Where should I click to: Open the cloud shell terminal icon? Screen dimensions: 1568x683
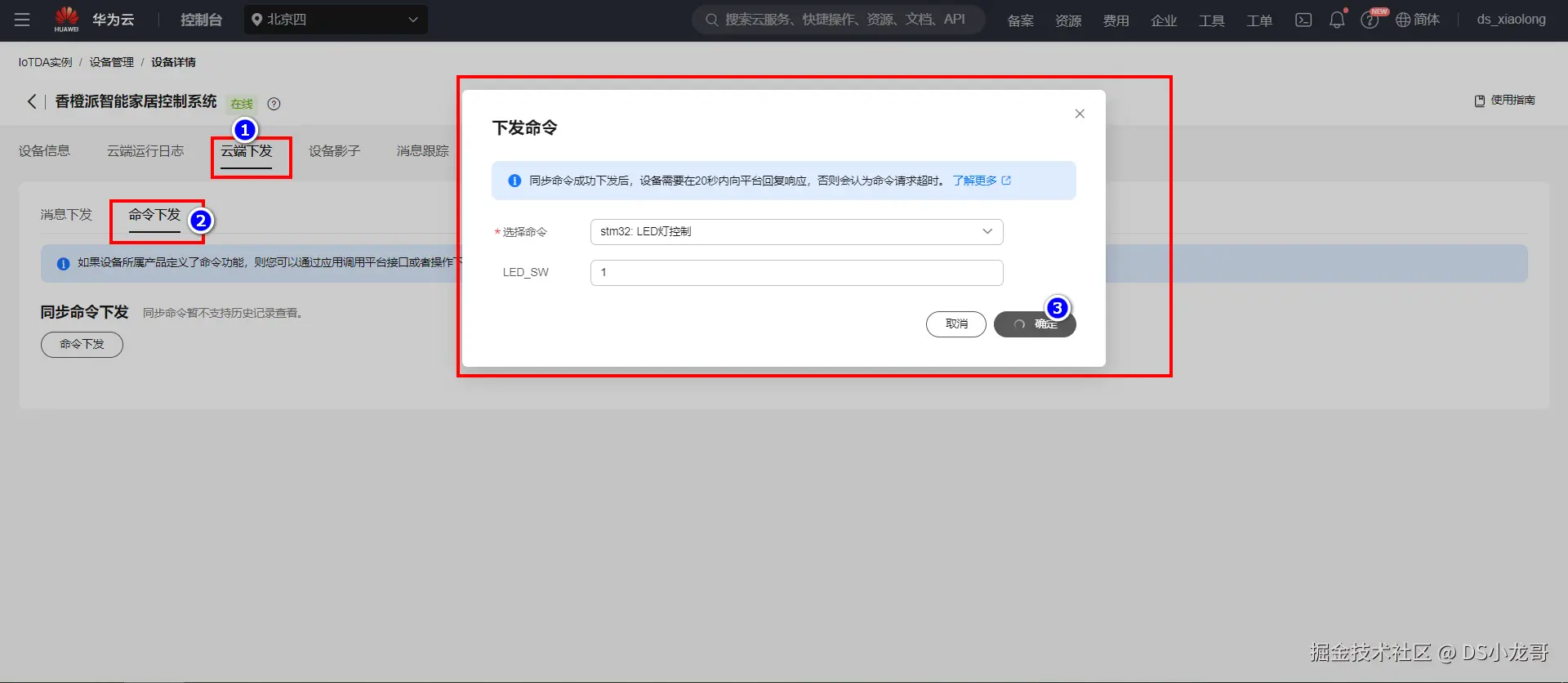click(1303, 20)
